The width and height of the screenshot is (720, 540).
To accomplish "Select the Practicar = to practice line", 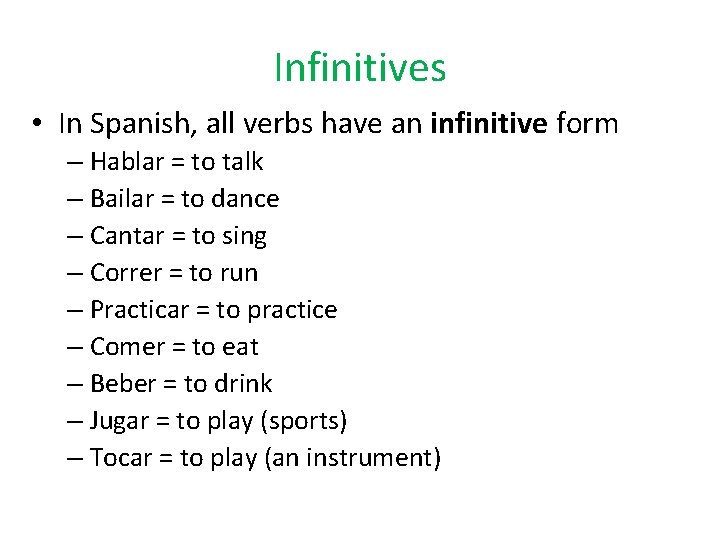I will point(213,310).
